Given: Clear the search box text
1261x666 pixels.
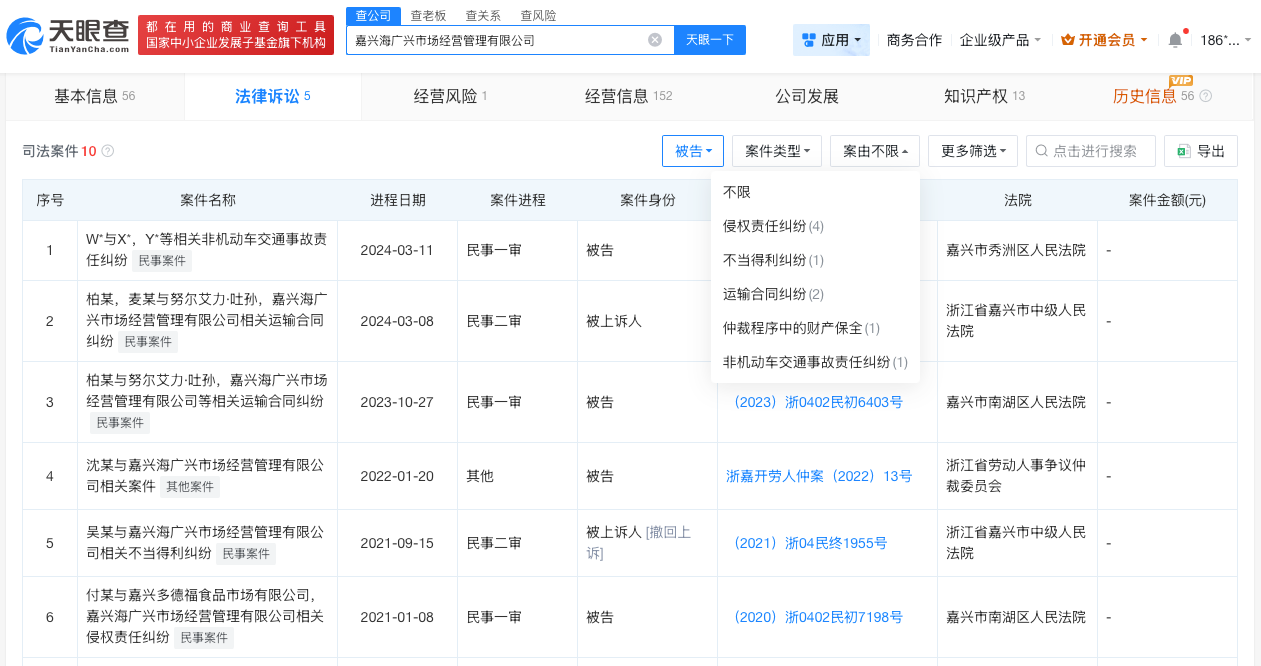Looking at the screenshot, I should (x=655, y=40).
